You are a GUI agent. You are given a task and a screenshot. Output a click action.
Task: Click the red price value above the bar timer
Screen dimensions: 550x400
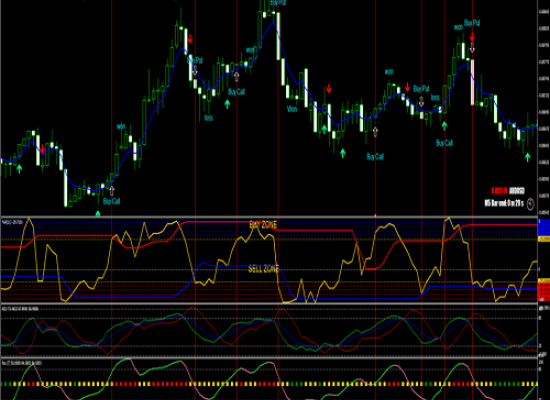point(499,191)
